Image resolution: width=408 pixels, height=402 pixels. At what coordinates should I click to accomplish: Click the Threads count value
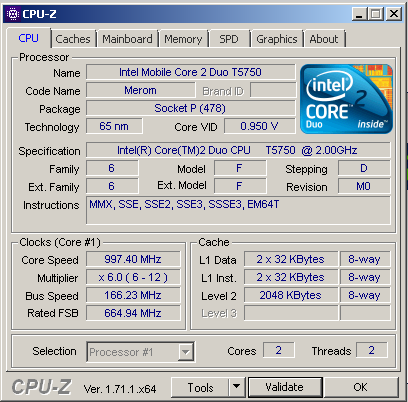[372, 350]
